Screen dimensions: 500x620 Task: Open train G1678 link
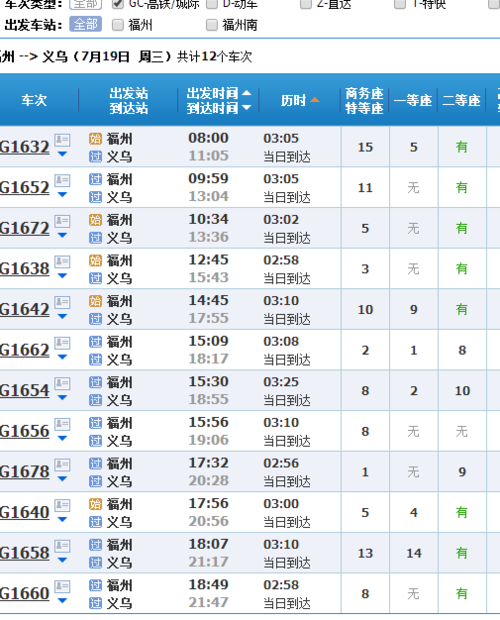[25, 472]
